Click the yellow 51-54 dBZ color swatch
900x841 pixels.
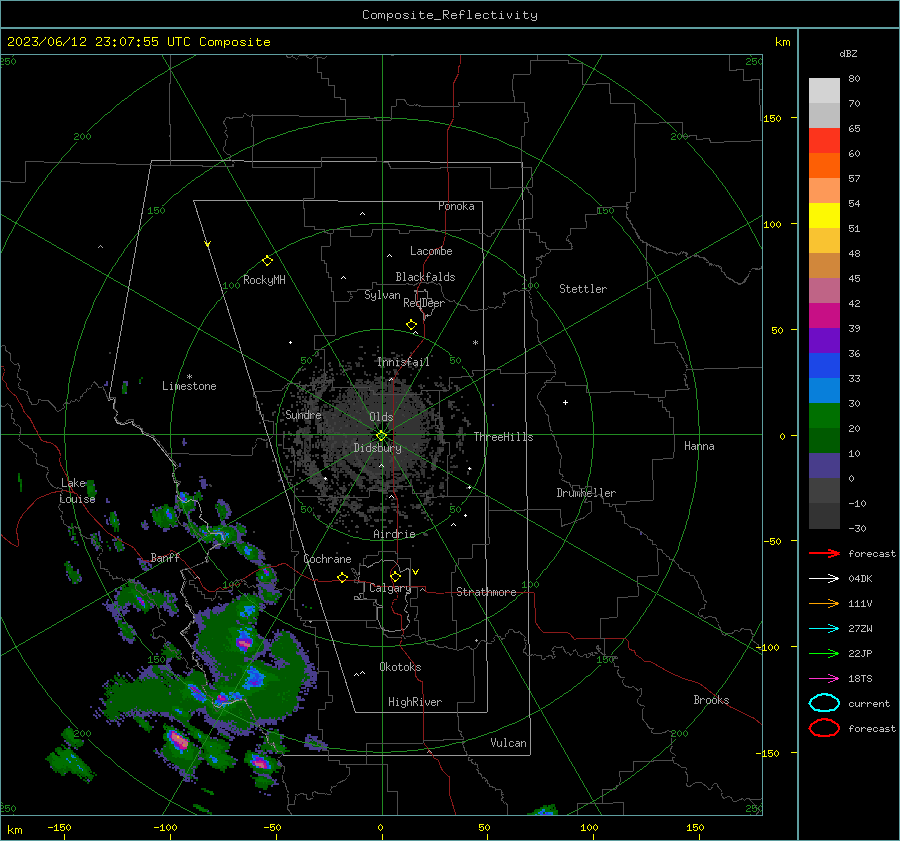click(824, 216)
